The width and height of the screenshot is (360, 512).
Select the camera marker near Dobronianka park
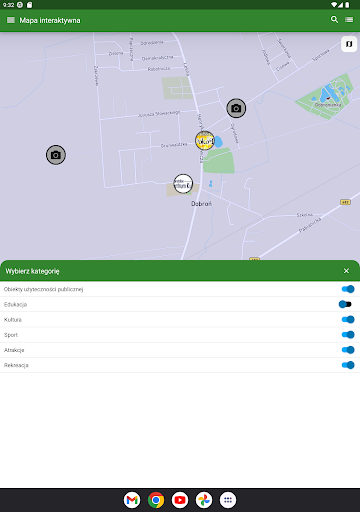tap(236, 108)
